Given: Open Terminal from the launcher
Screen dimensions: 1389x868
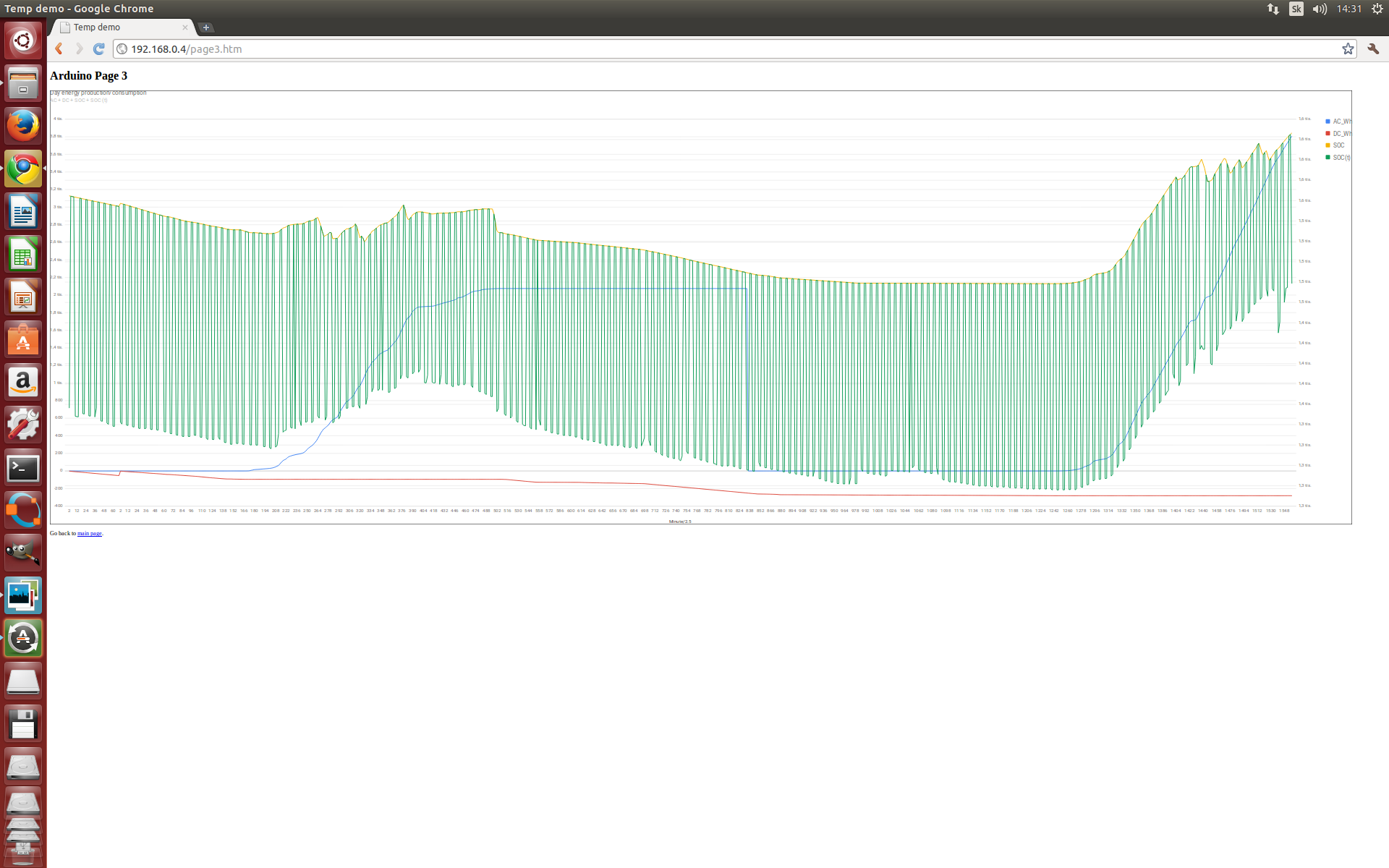Looking at the screenshot, I should [x=23, y=468].
